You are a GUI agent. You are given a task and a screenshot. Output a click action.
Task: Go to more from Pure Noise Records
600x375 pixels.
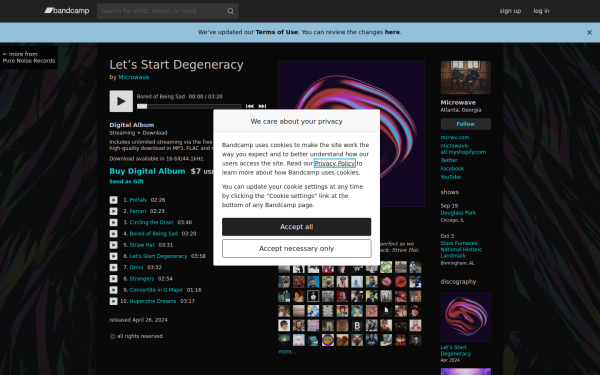pos(29,57)
